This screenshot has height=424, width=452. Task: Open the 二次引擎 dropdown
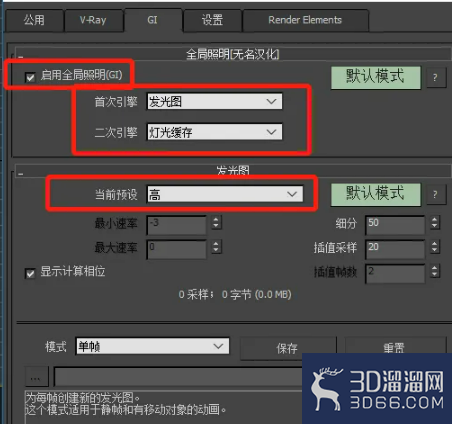tap(215, 132)
